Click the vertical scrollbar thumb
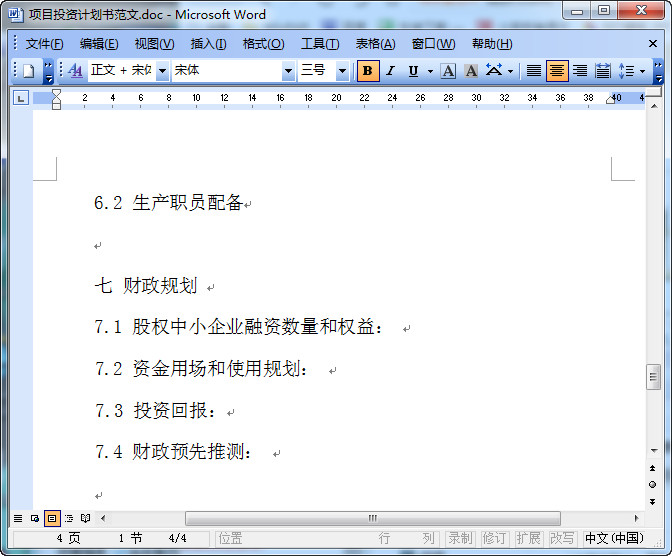Image resolution: width=672 pixels, height=556 pixels. click(654, 377)
